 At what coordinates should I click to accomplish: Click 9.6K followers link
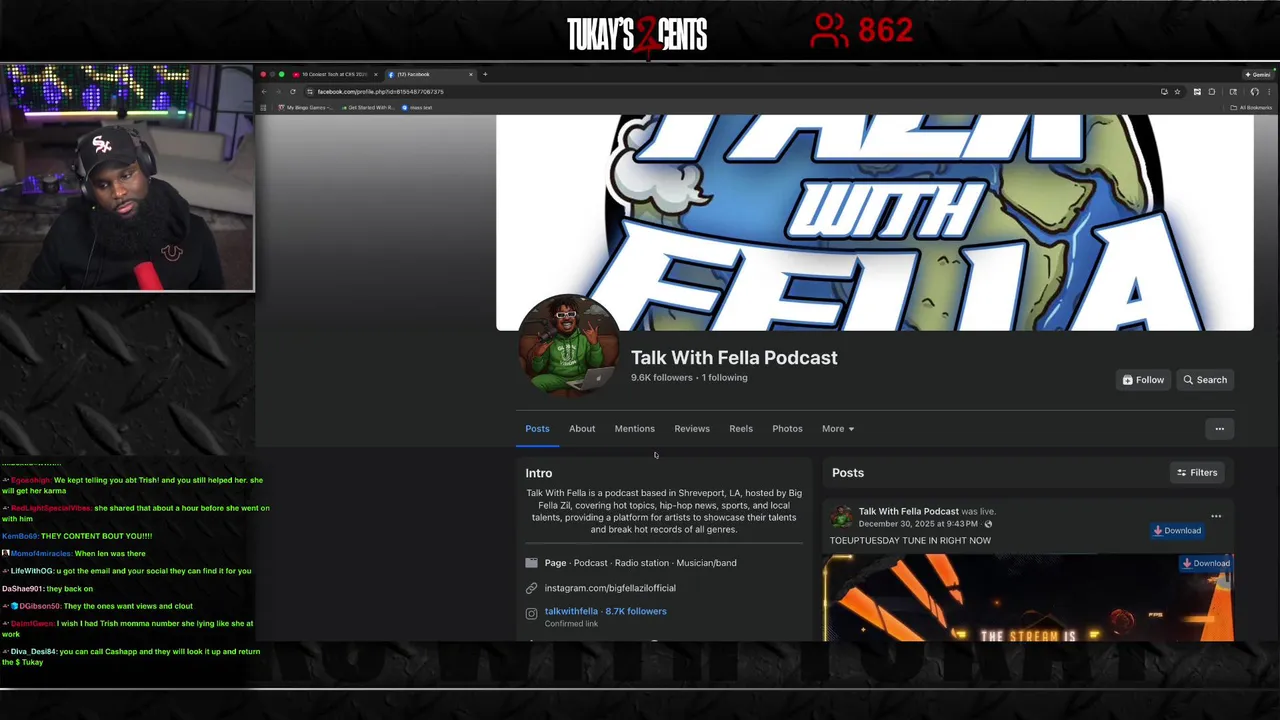[661, 378]
